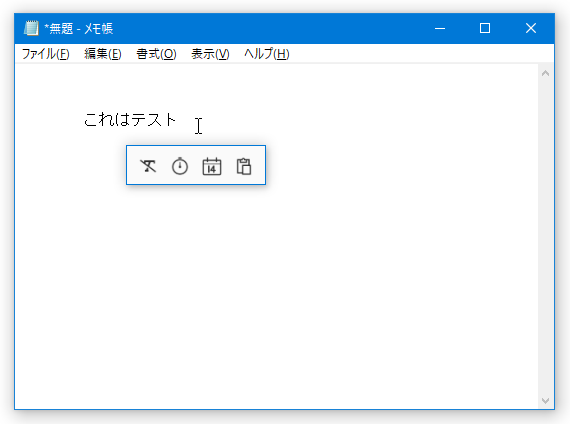Click the clear formatting icon in popup toolbar
The height and width of the screenshot is (424, 570).
[148, 166]
